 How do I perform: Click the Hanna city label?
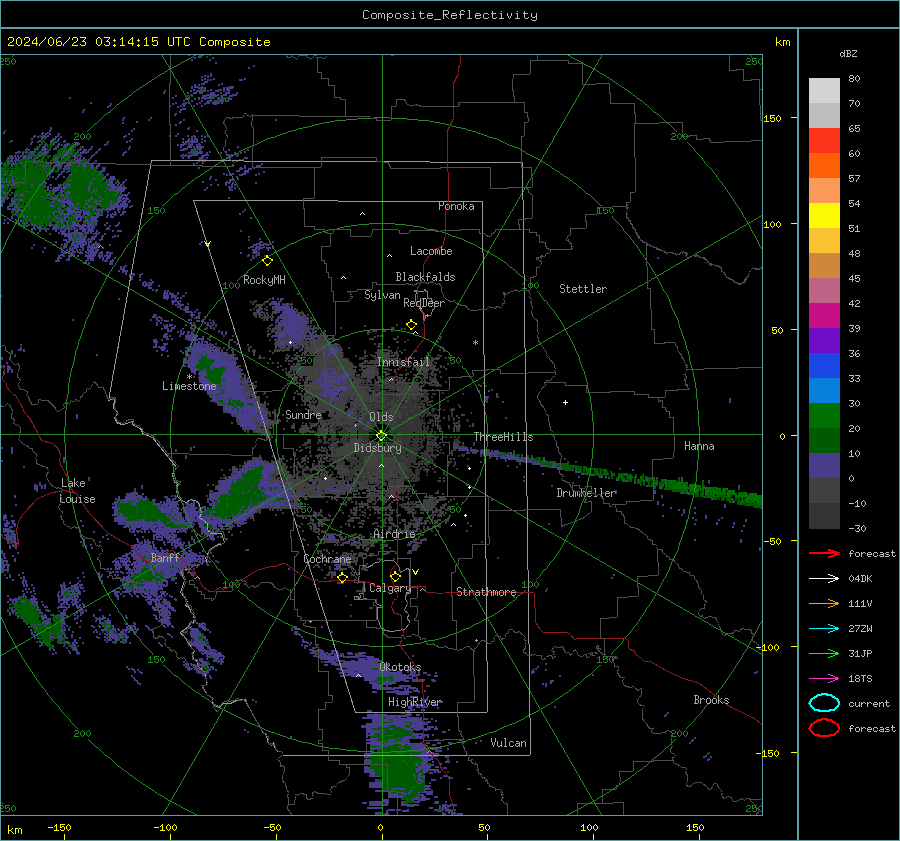click(x=699, y=446)
